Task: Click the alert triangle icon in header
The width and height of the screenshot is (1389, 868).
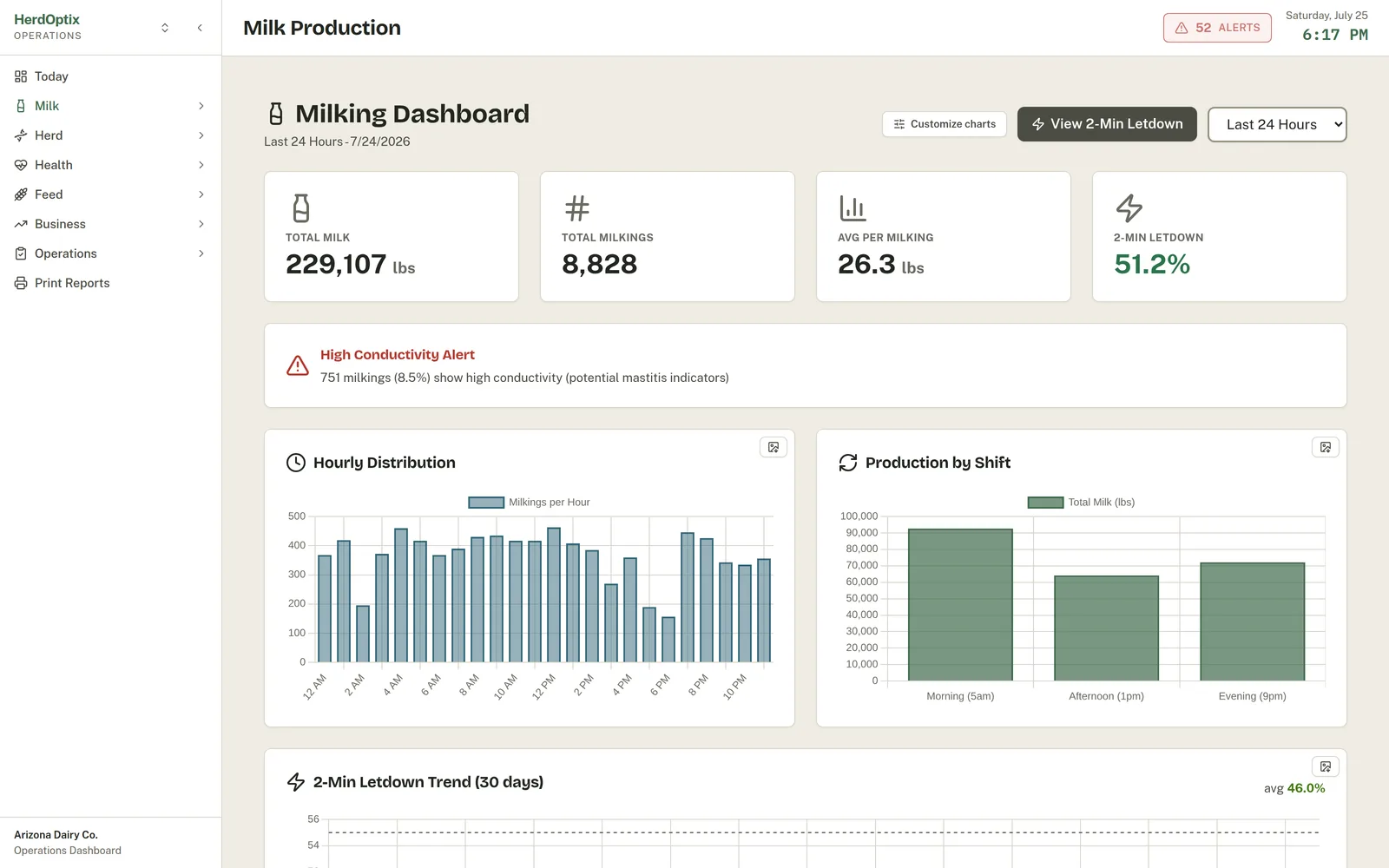Action: pos(1182,28)
